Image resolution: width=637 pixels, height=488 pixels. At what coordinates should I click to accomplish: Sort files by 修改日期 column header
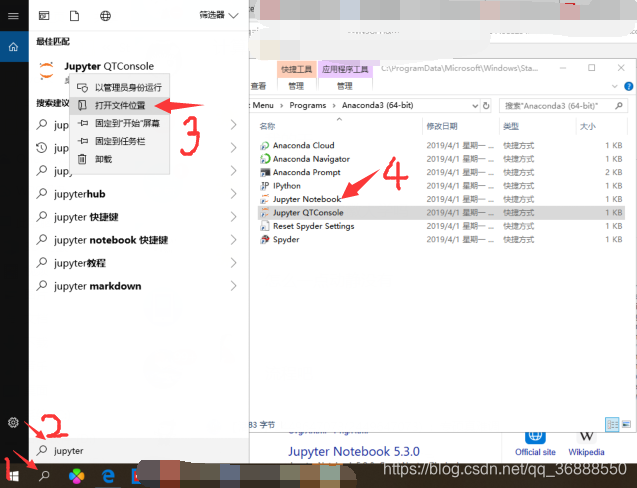click(442, 126)
